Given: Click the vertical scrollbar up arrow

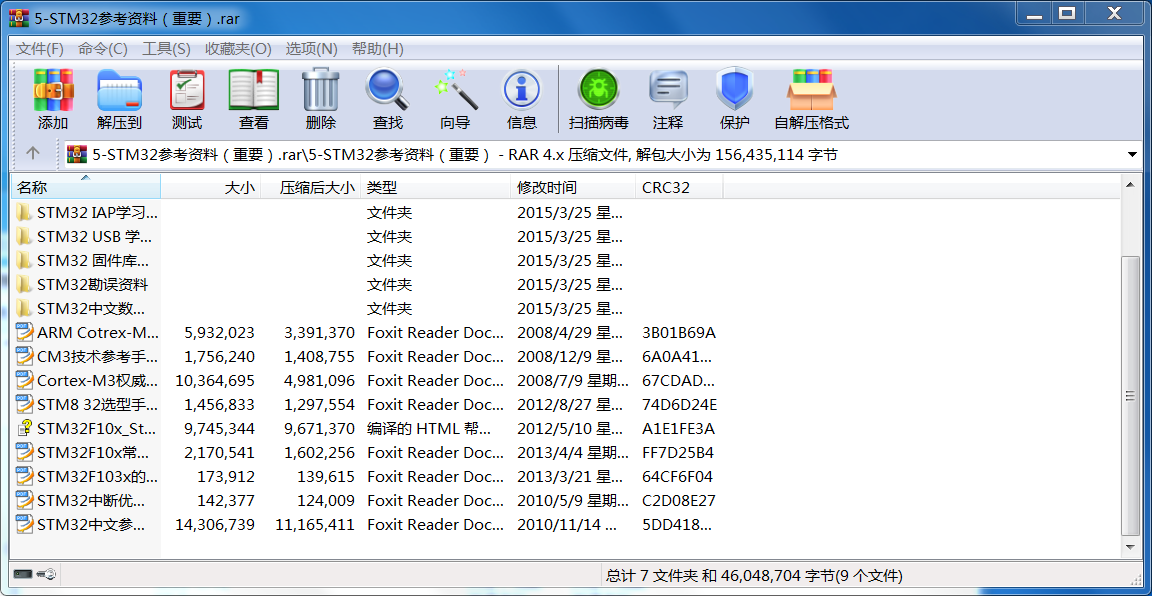Looking at the screenshot, I should coord(1131,184).
